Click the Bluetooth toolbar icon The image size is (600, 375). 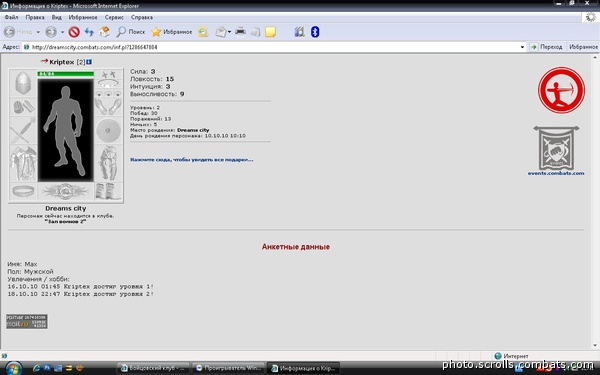(315, 32)
